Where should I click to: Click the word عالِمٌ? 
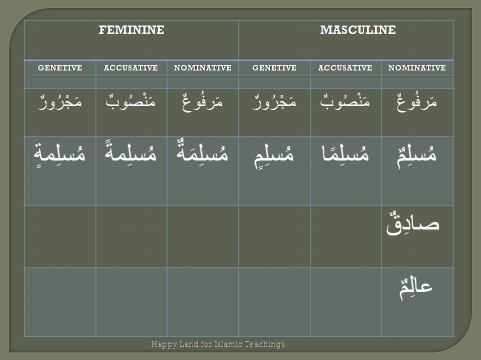(416, 287)
